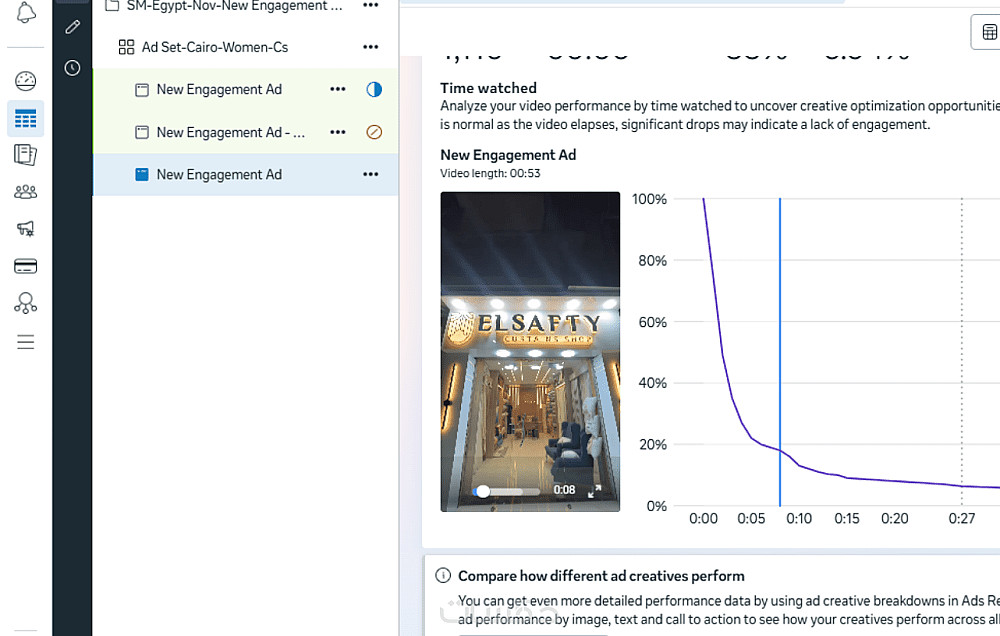Open the notifications bell icon
Image resolution: width=1000 pixels, height=636 pixels.
[x=26, y=12]
